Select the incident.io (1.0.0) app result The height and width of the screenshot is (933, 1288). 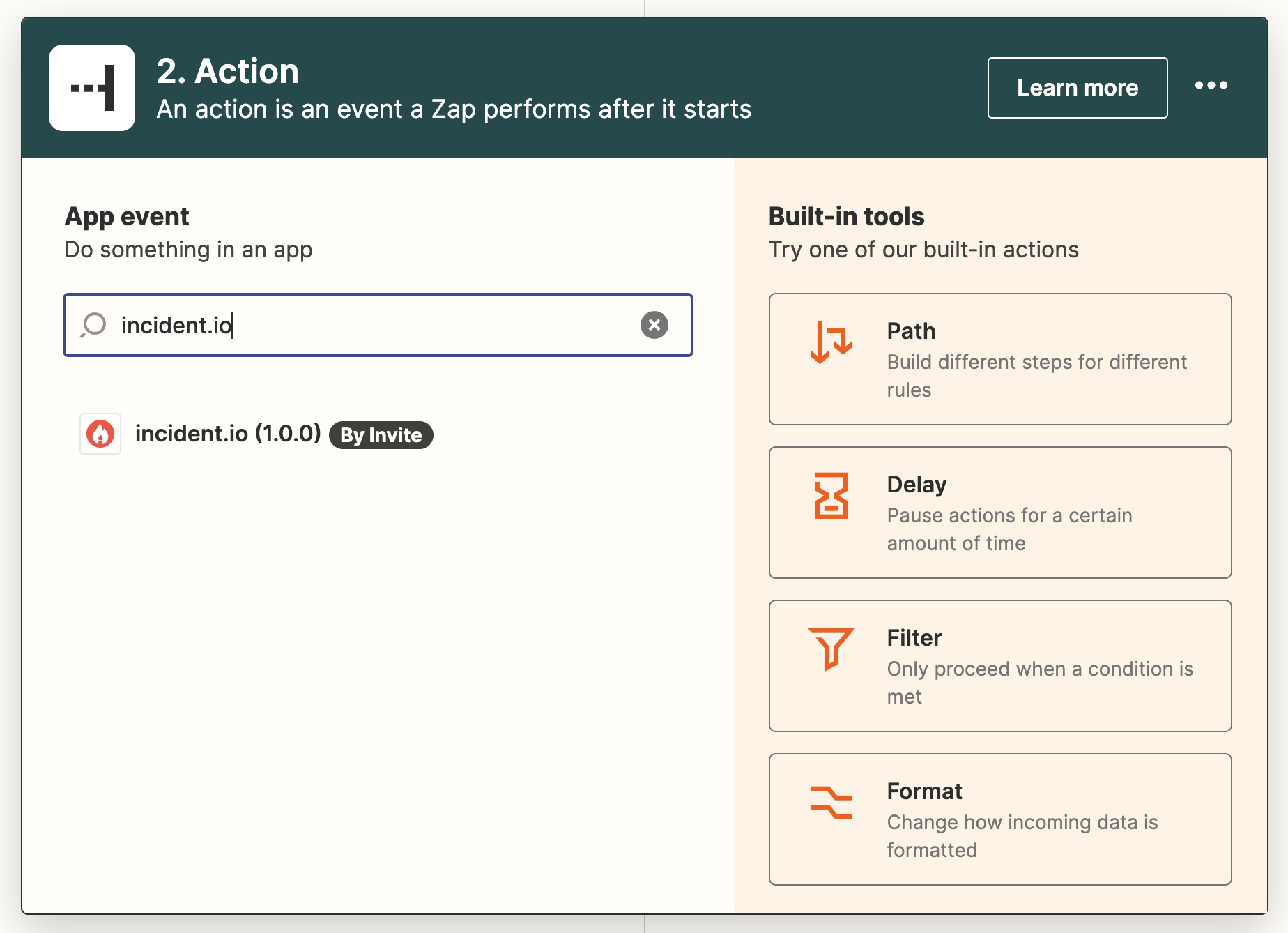pos(229,434)
